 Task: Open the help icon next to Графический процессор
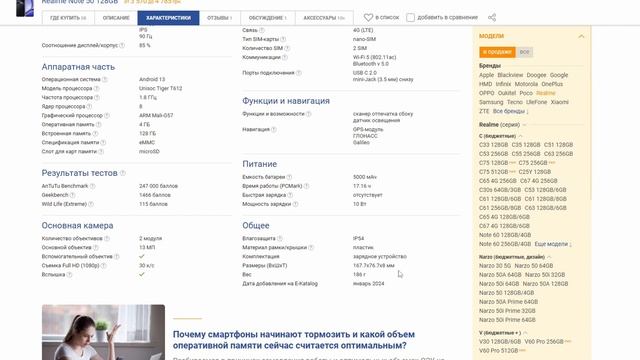point(107,115)
